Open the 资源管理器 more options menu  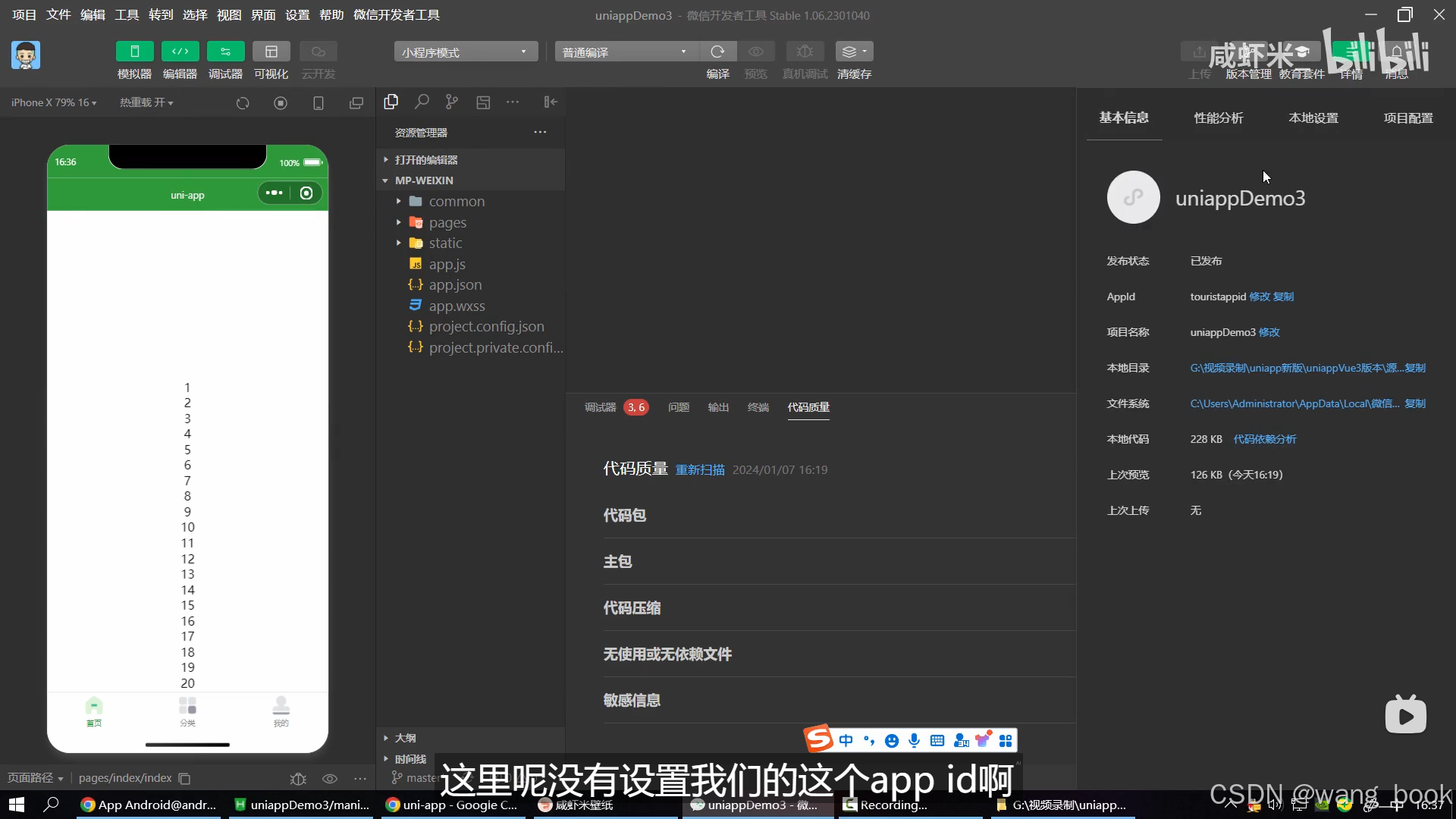click(x=540, y=132)
